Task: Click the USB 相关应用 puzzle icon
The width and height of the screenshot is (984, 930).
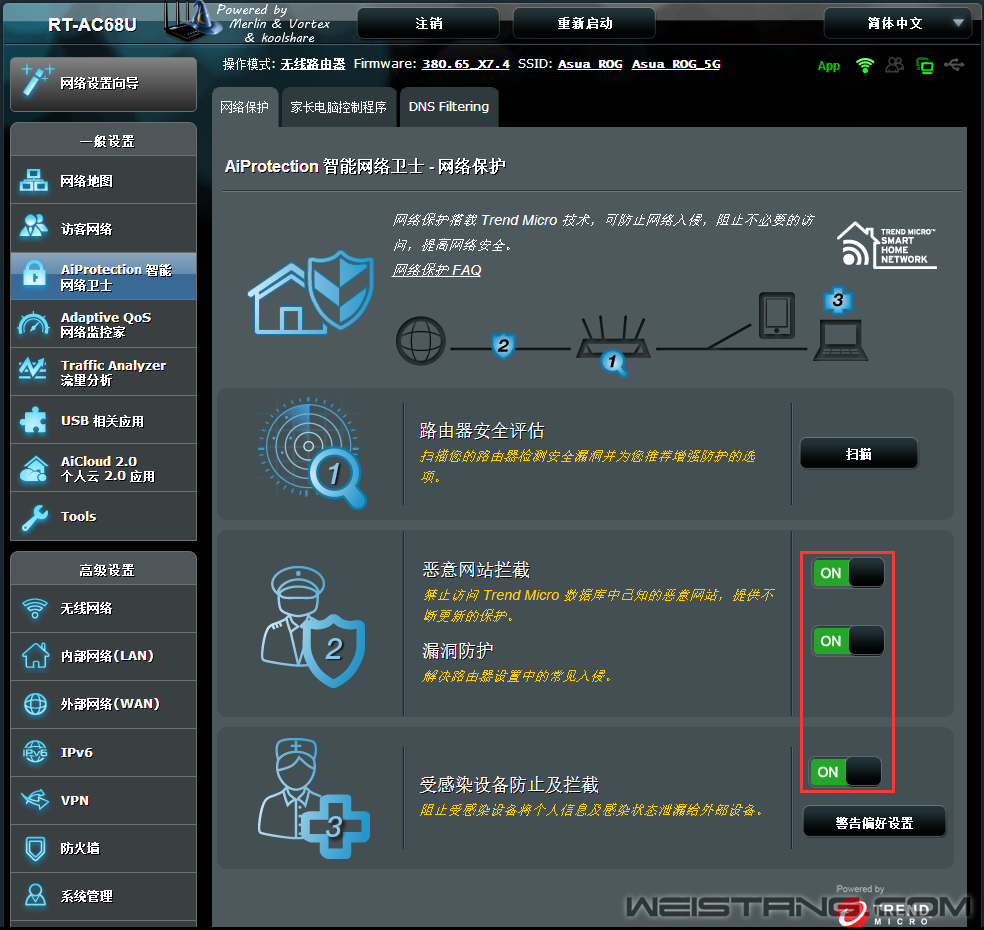Action: coord(34,420)
